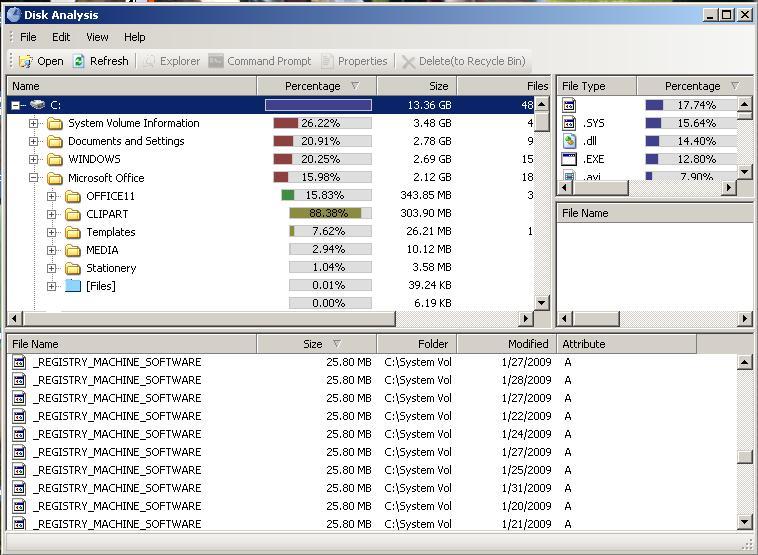Click the Refresh toolbar icon
Image resolution: width=758 pixels, height=555 pixels.
[78, 61]
